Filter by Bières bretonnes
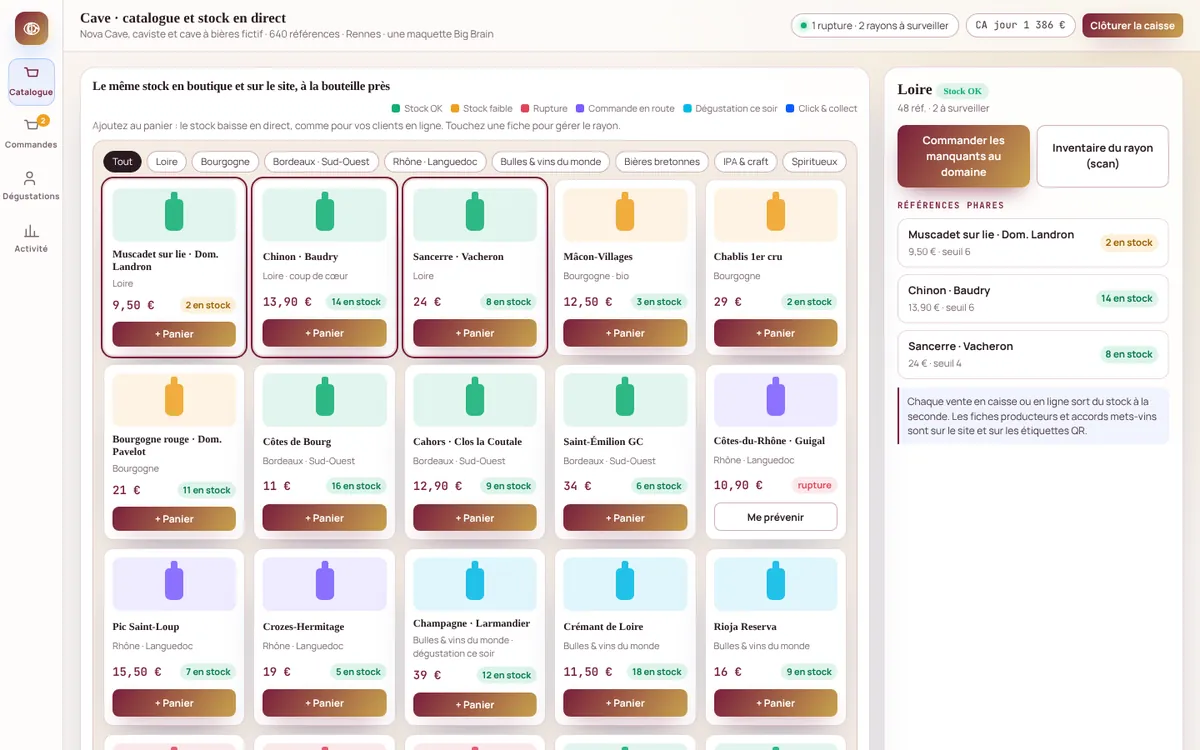Screen dimensions: 1200x750 (662, 161)
